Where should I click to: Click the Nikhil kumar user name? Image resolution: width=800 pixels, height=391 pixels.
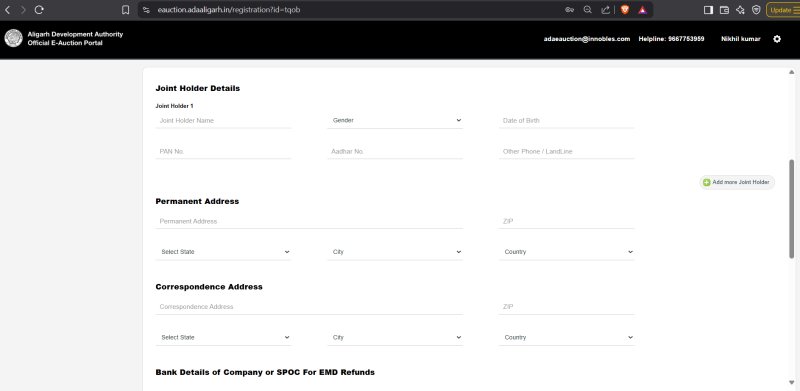(x=740, y=39)
